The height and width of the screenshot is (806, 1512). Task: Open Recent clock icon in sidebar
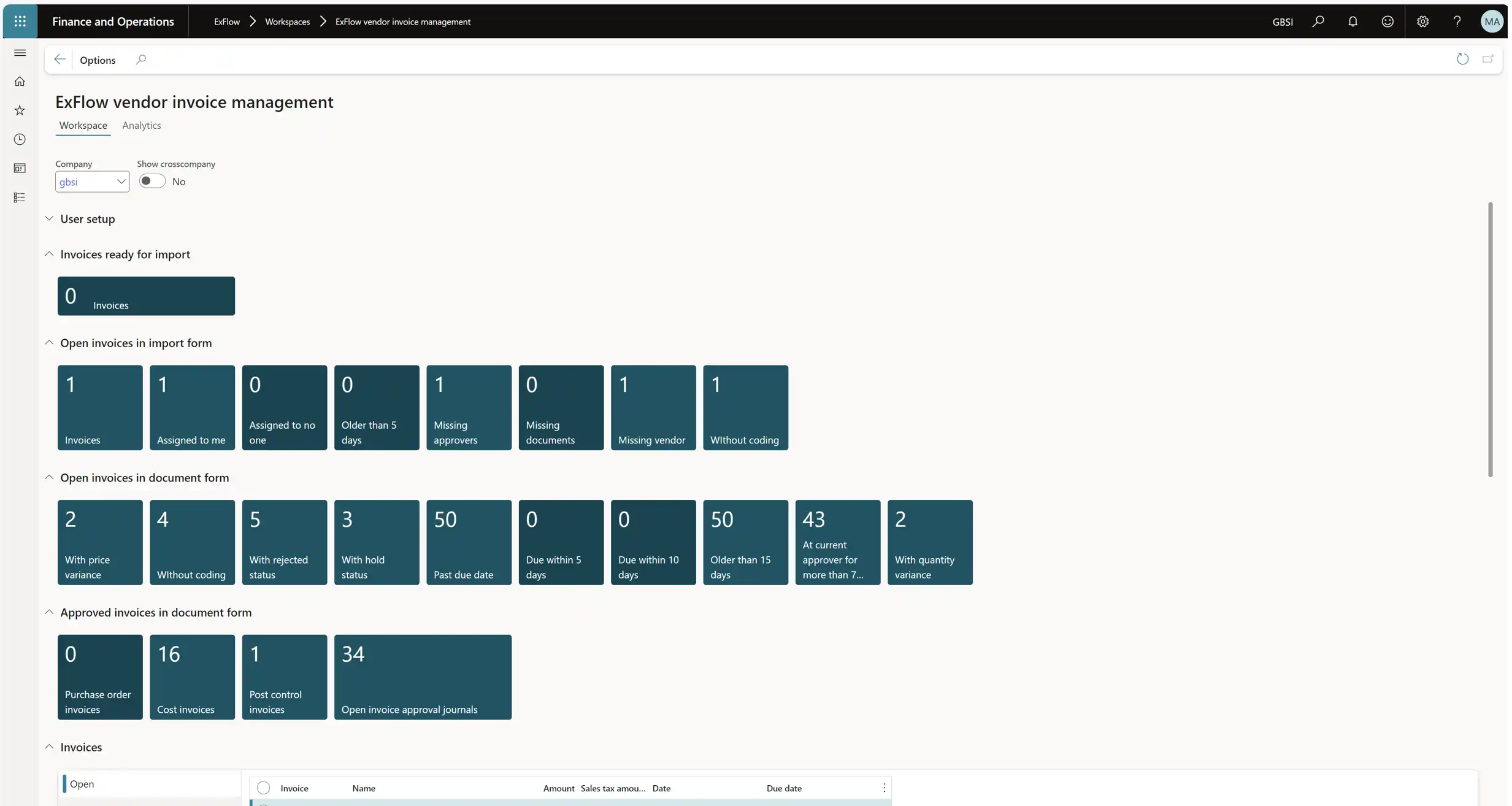(x=20, y=139)
